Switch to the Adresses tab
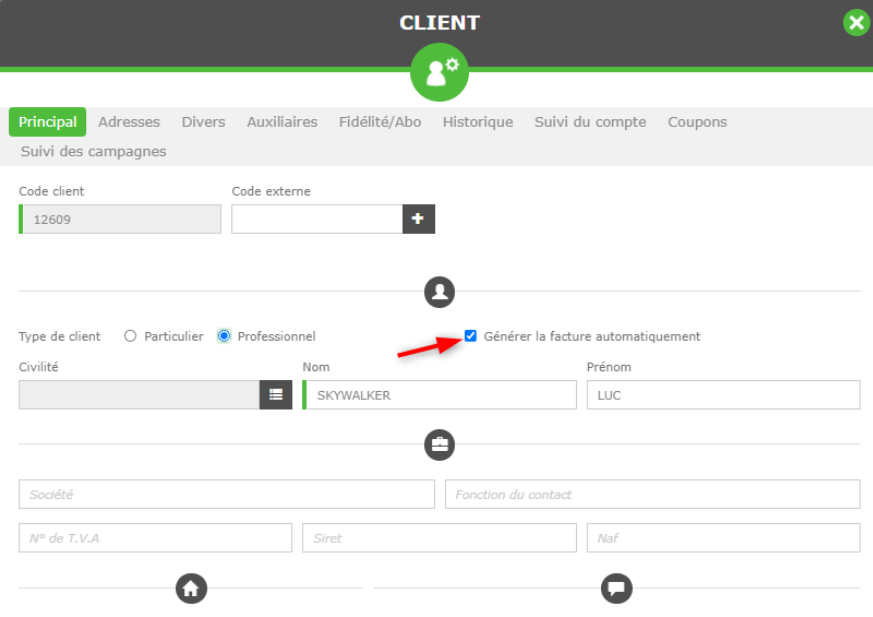This screenshot has height=617, width=873. [x=129, y=122]
